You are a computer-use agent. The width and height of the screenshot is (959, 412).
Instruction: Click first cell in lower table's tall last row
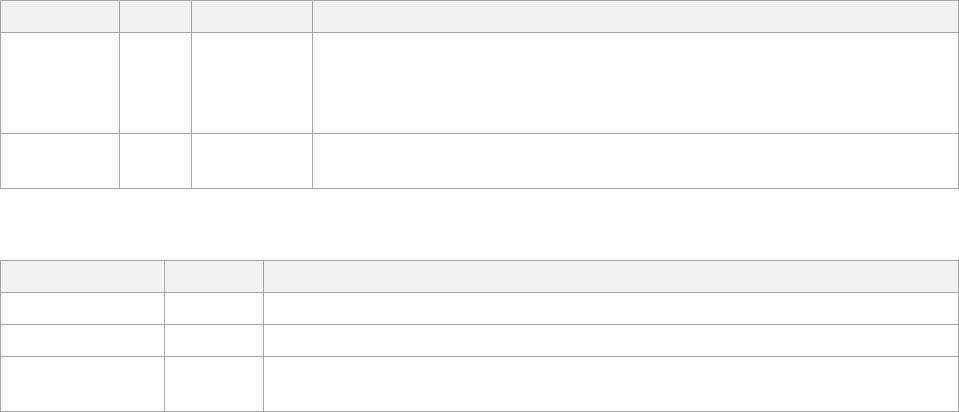pos(82,383)
